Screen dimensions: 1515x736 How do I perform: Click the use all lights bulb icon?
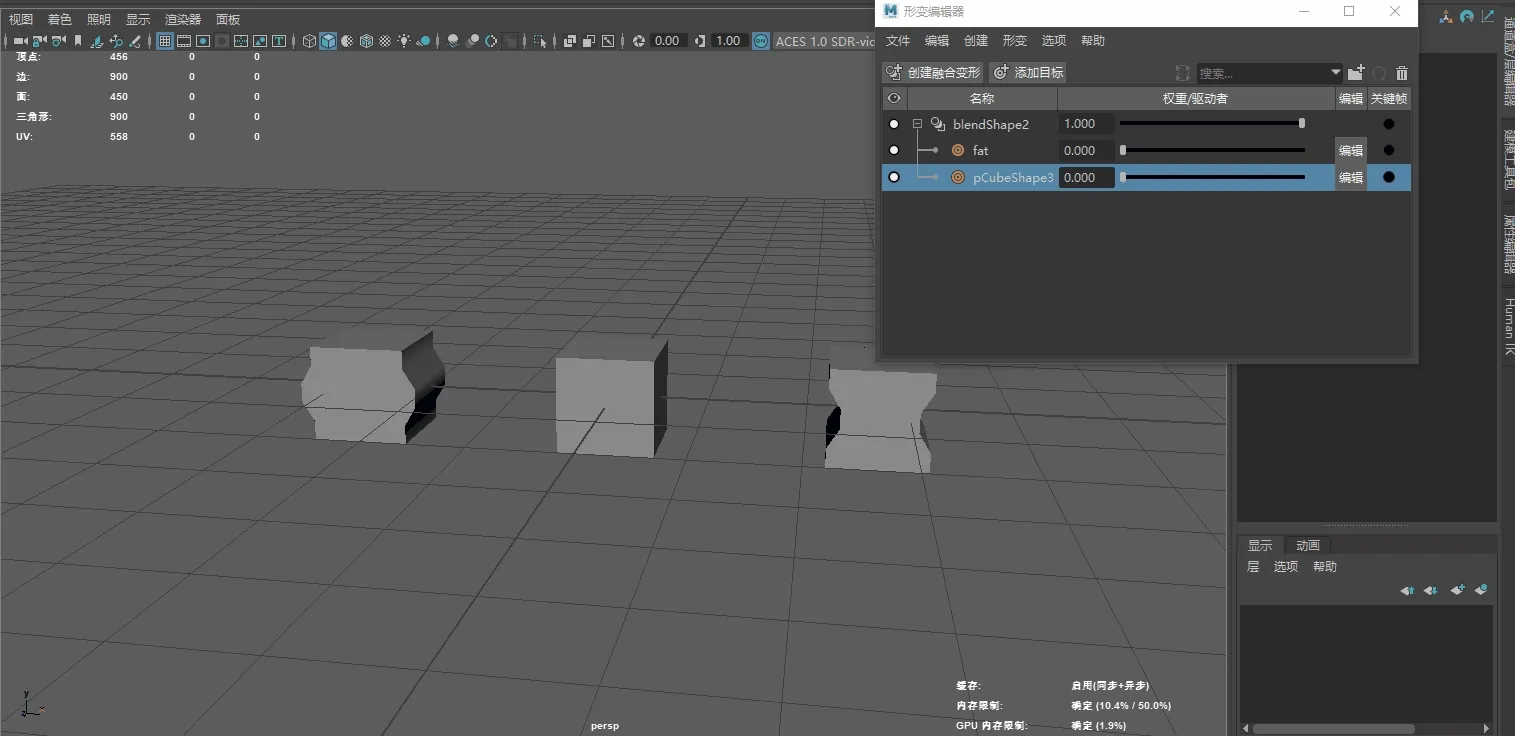[404, 41]
